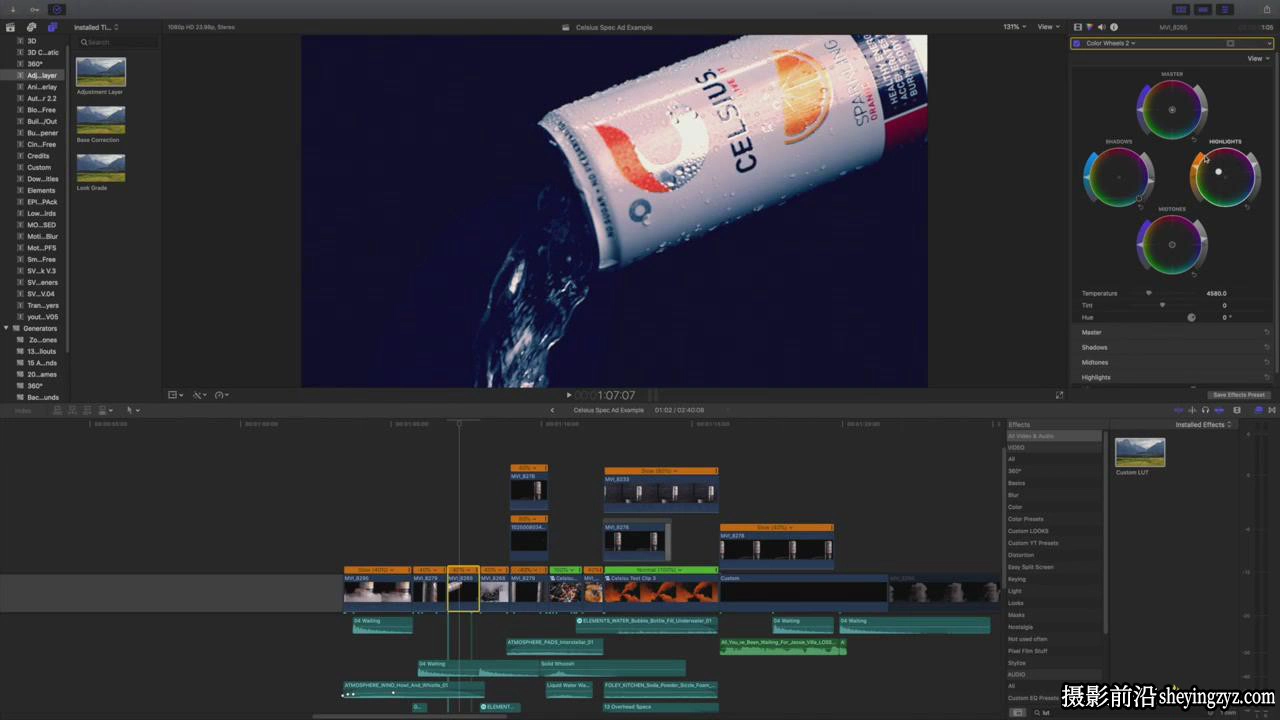Image resolution: width=1280 pixels, height=720 pixels.
Task: Open the enhancement magic wand menu
Action: coord(199,395)
